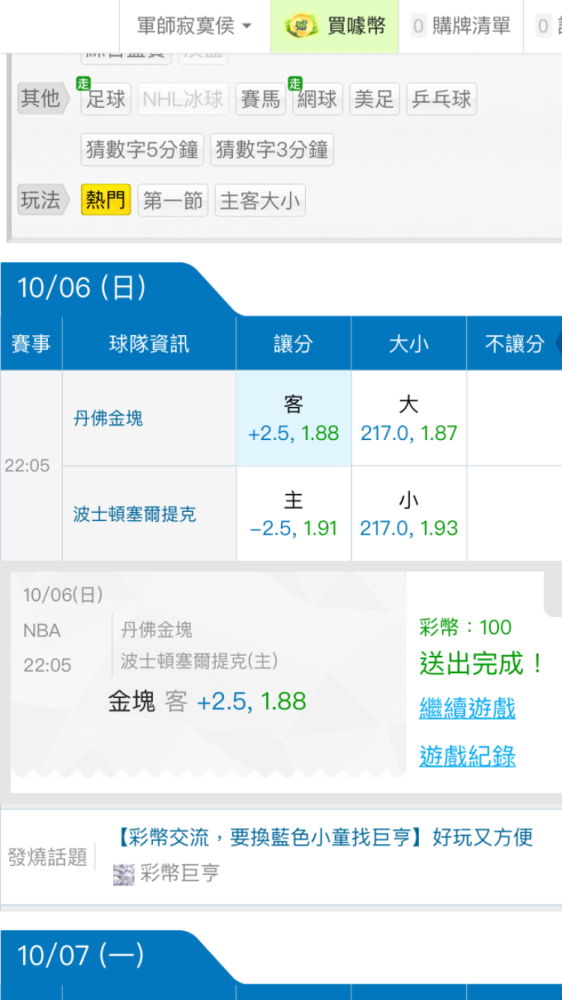Screen dimensions: 562x1000
Task: Choose the 賽馬 category
Action: coord(260,99)
